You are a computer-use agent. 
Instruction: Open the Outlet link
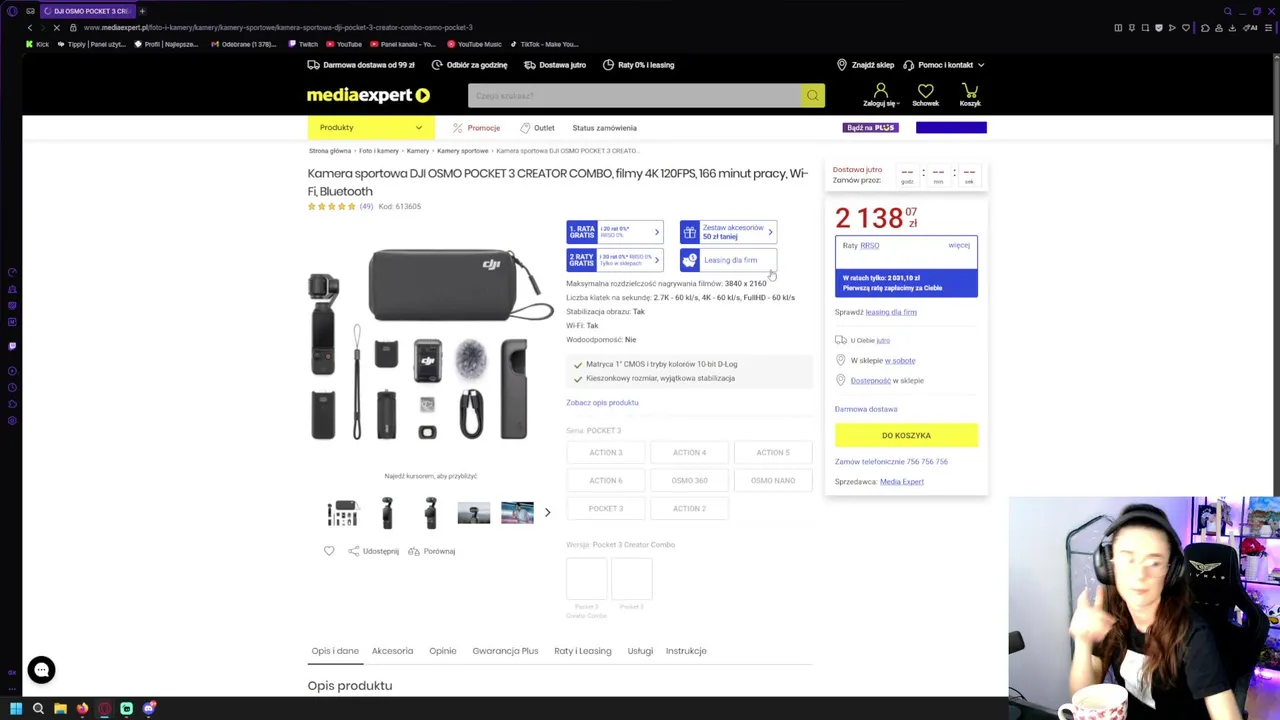tap(537, 128)
